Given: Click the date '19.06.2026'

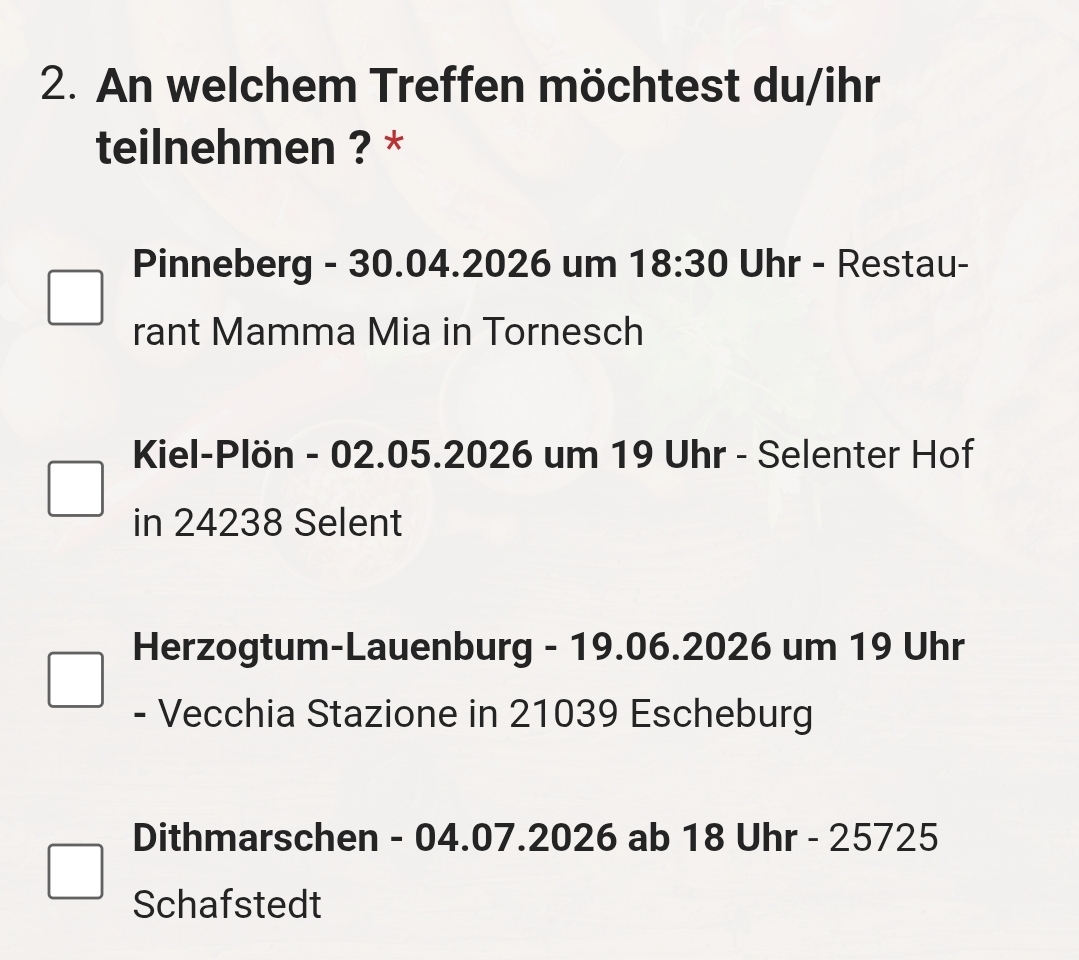Looking at the screenshot, I should coord(670,647).
